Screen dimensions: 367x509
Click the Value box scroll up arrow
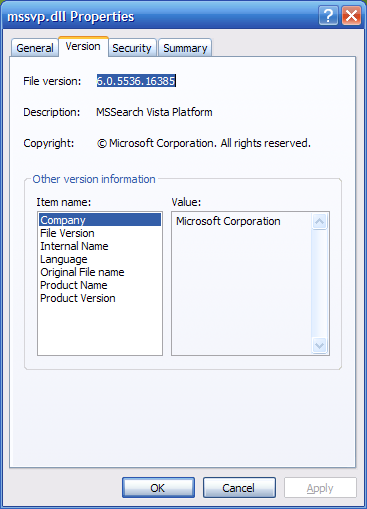320,221
